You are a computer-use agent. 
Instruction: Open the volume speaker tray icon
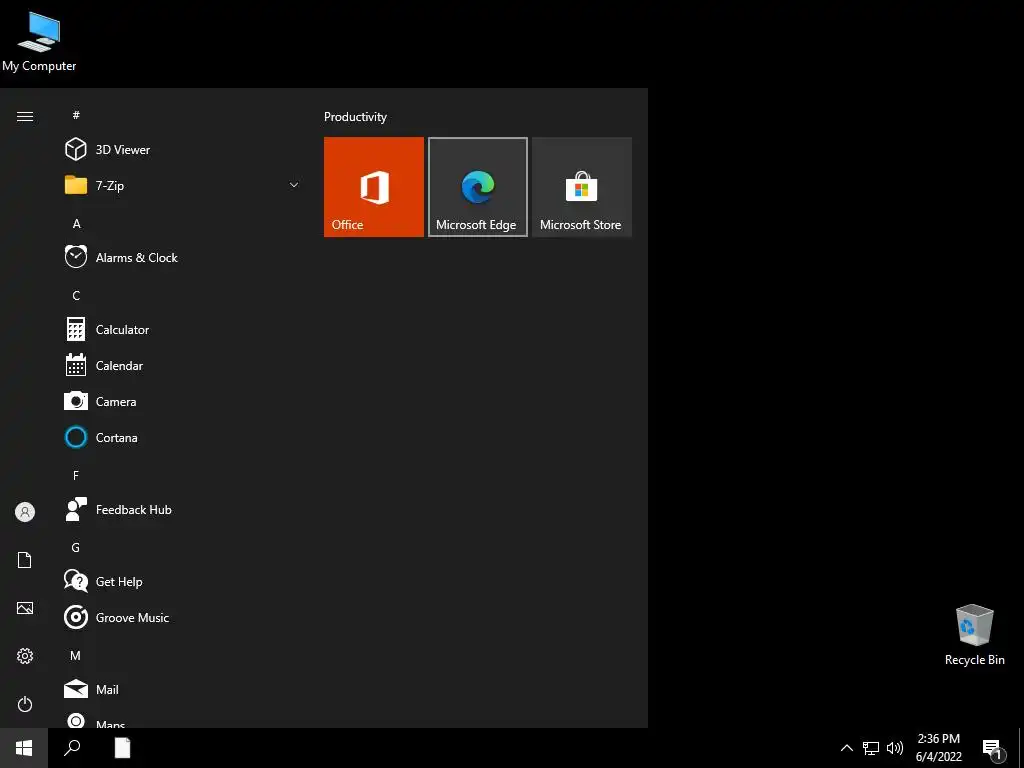(x=895, y=748)
